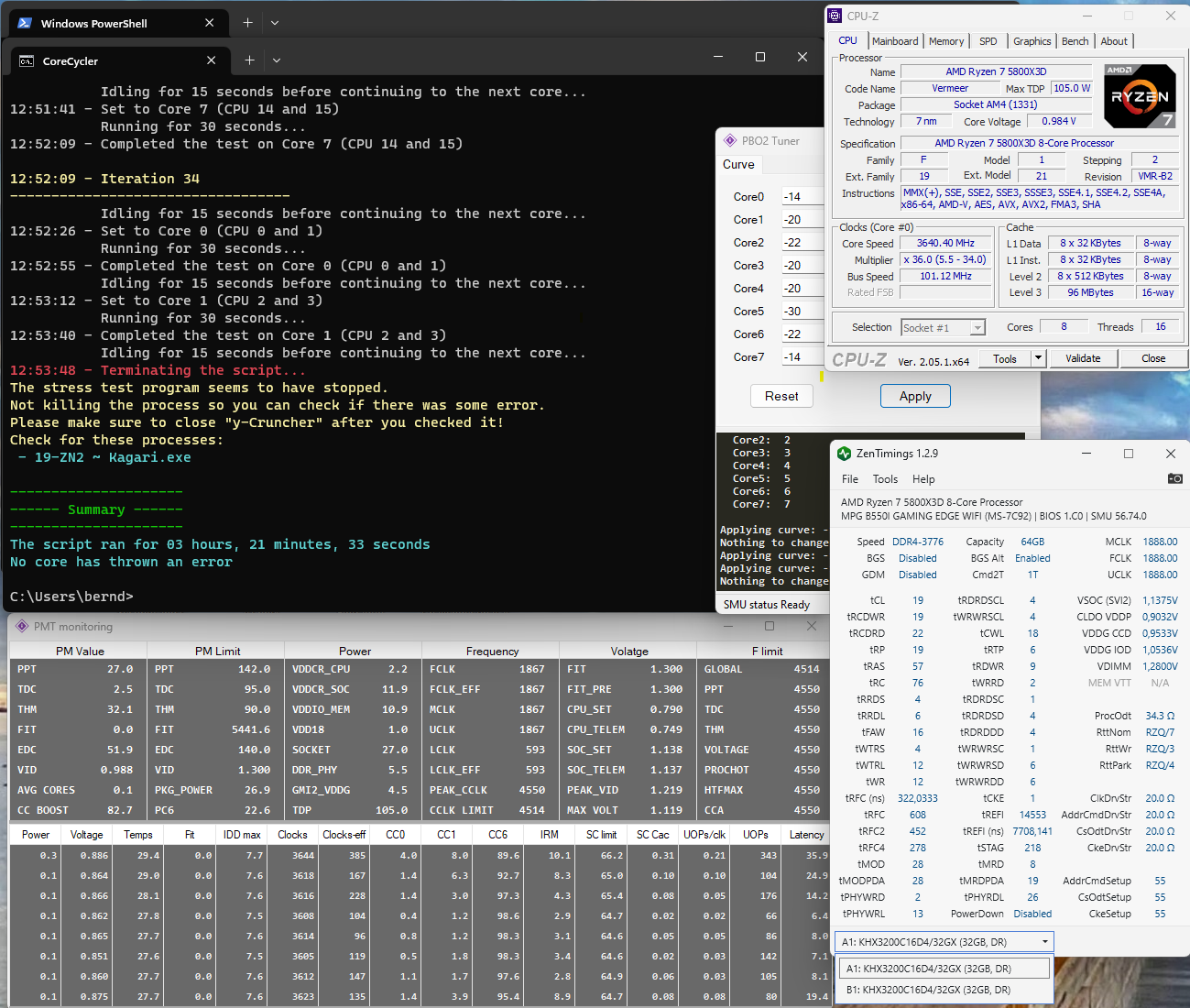Click the CPU-Z Name field AMD Ryzen 7 5800X3D
Viewport: 1190px width, 1008px height.
tap(996, 71)
